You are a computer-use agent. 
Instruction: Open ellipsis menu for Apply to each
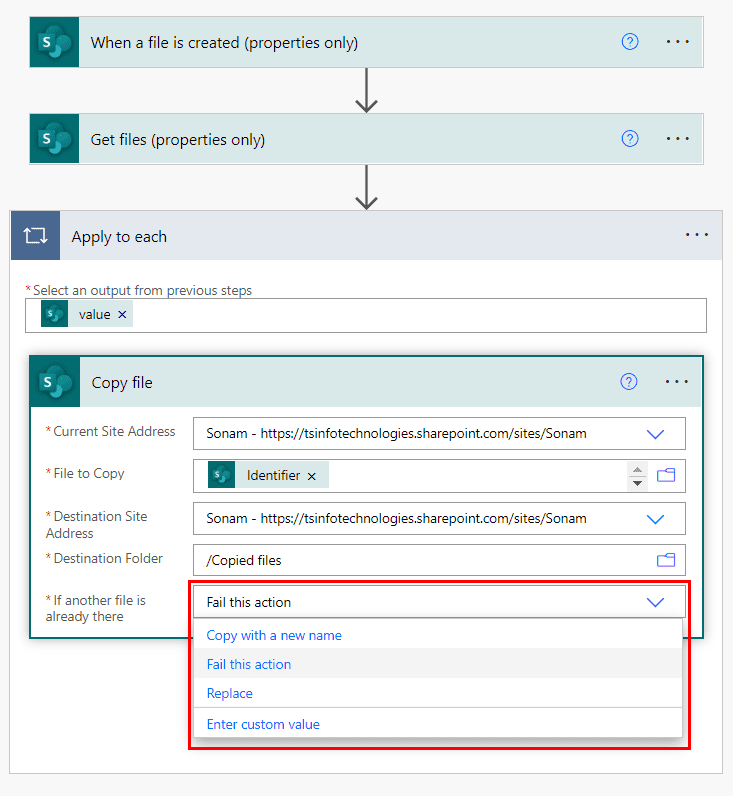tap(697, 235)
